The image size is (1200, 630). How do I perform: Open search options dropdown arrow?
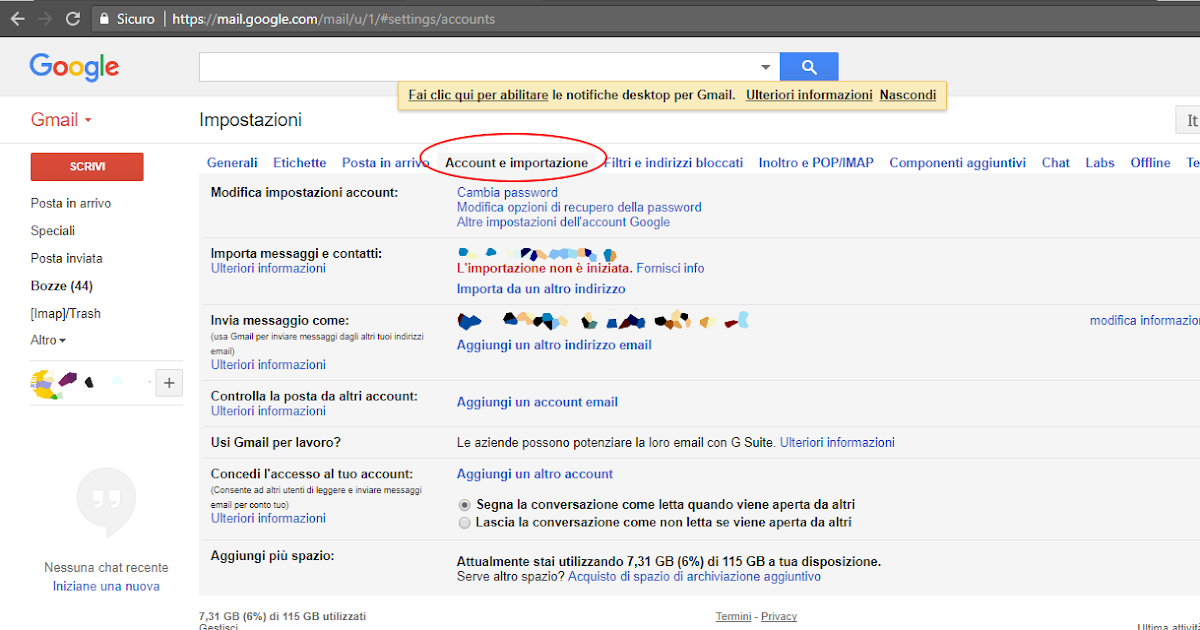(x=766, y=67)
